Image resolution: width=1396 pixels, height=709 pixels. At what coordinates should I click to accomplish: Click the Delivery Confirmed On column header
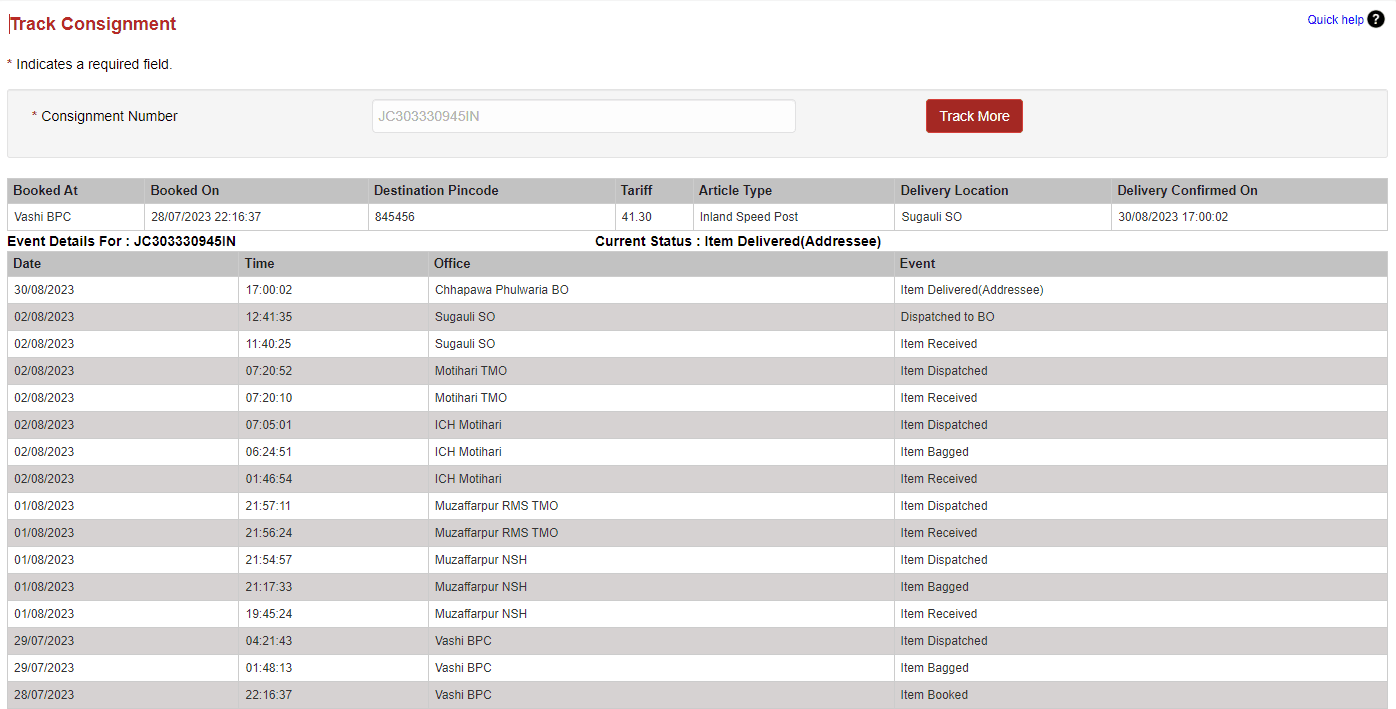point(1249,191)
